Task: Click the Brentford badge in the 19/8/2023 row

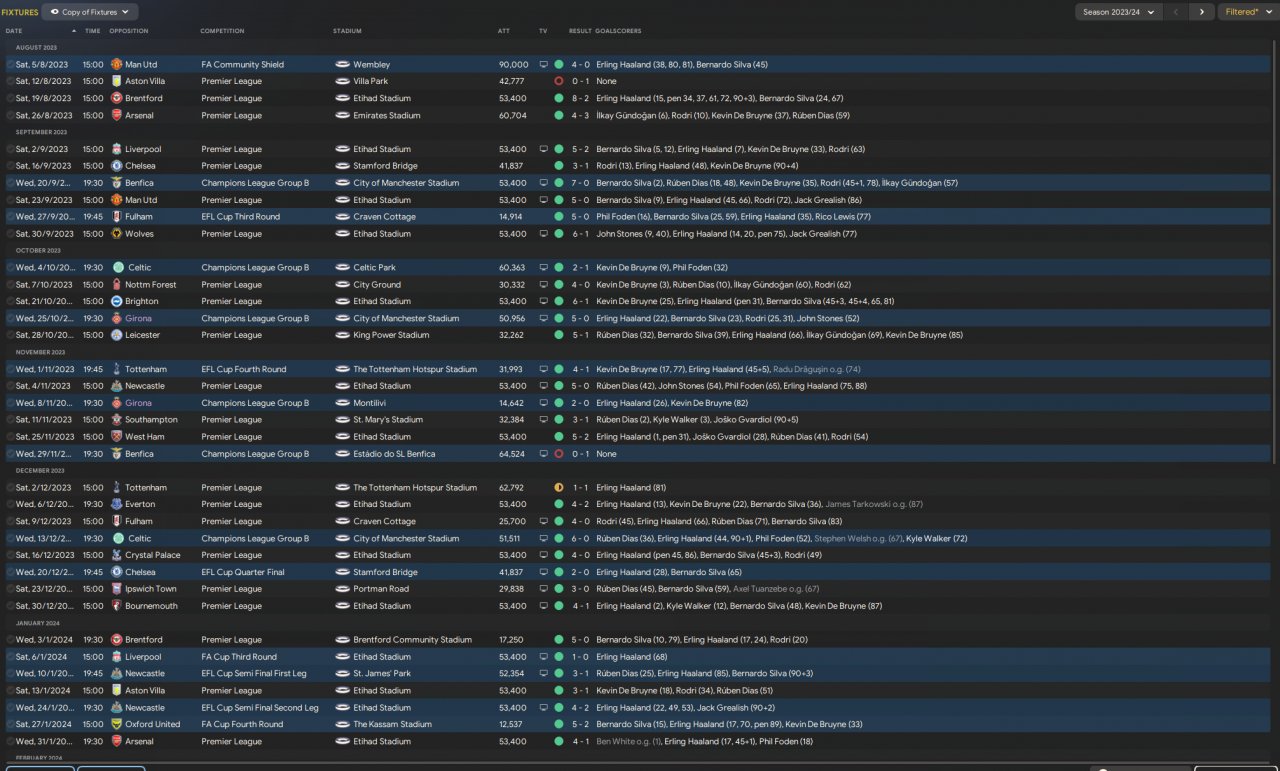Action: tap(117, 98)
